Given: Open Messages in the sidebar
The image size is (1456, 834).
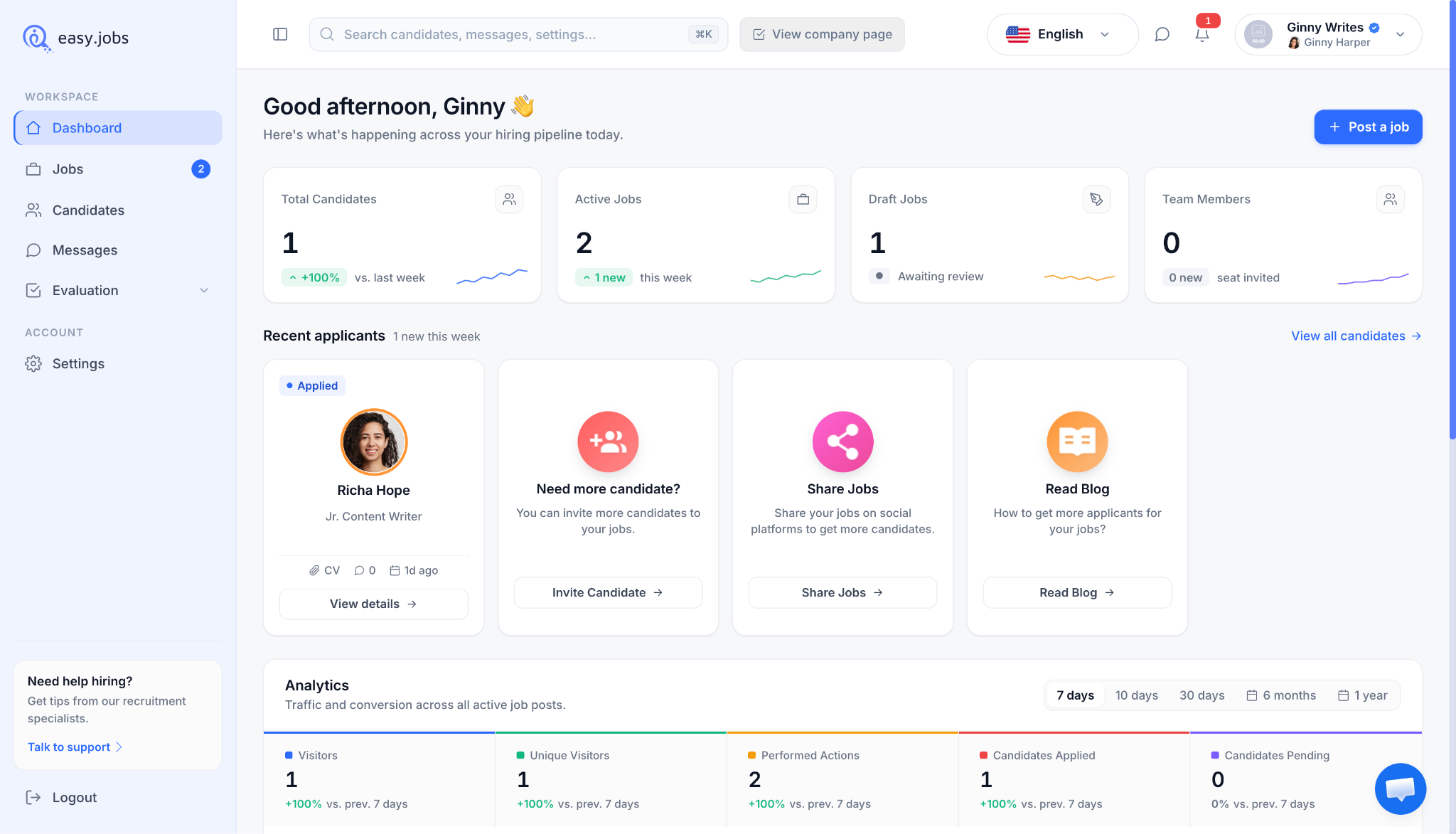Looking at the screenshot, I should [118, 250].
